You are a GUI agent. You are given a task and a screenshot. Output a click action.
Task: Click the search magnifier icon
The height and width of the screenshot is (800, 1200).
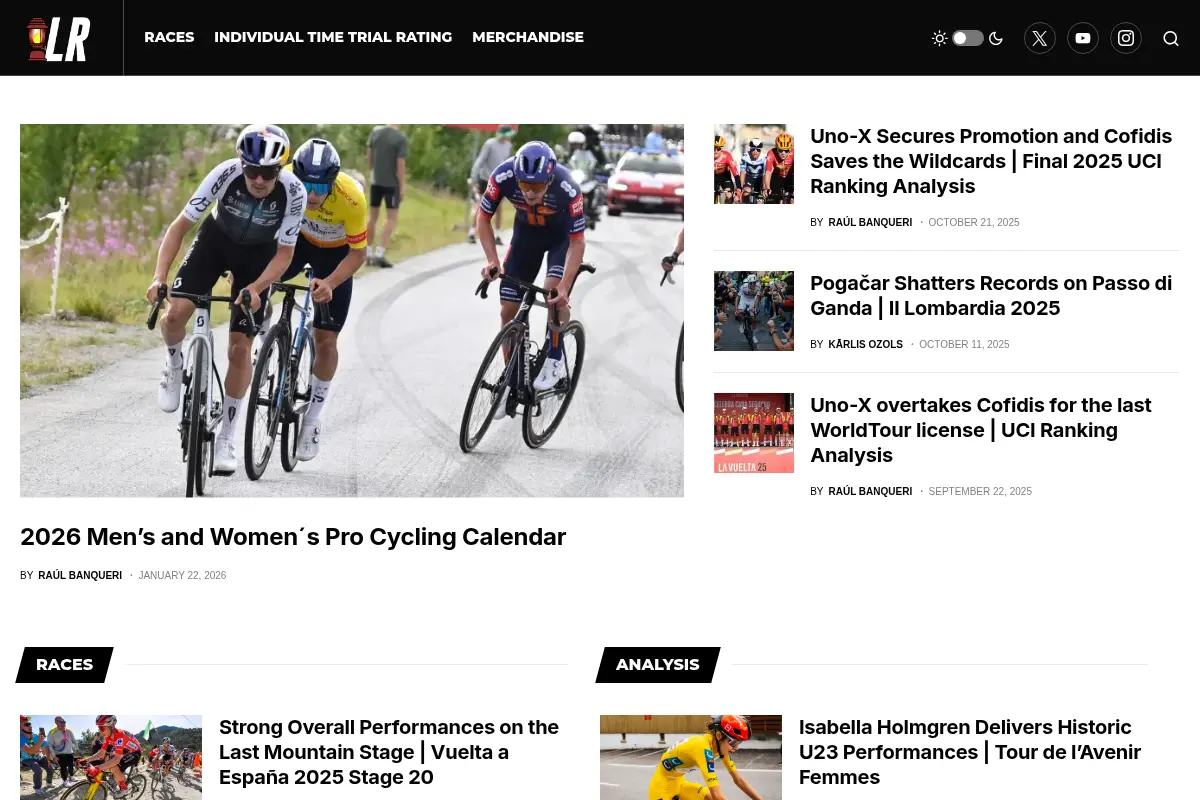click(x=1171, y=38)
